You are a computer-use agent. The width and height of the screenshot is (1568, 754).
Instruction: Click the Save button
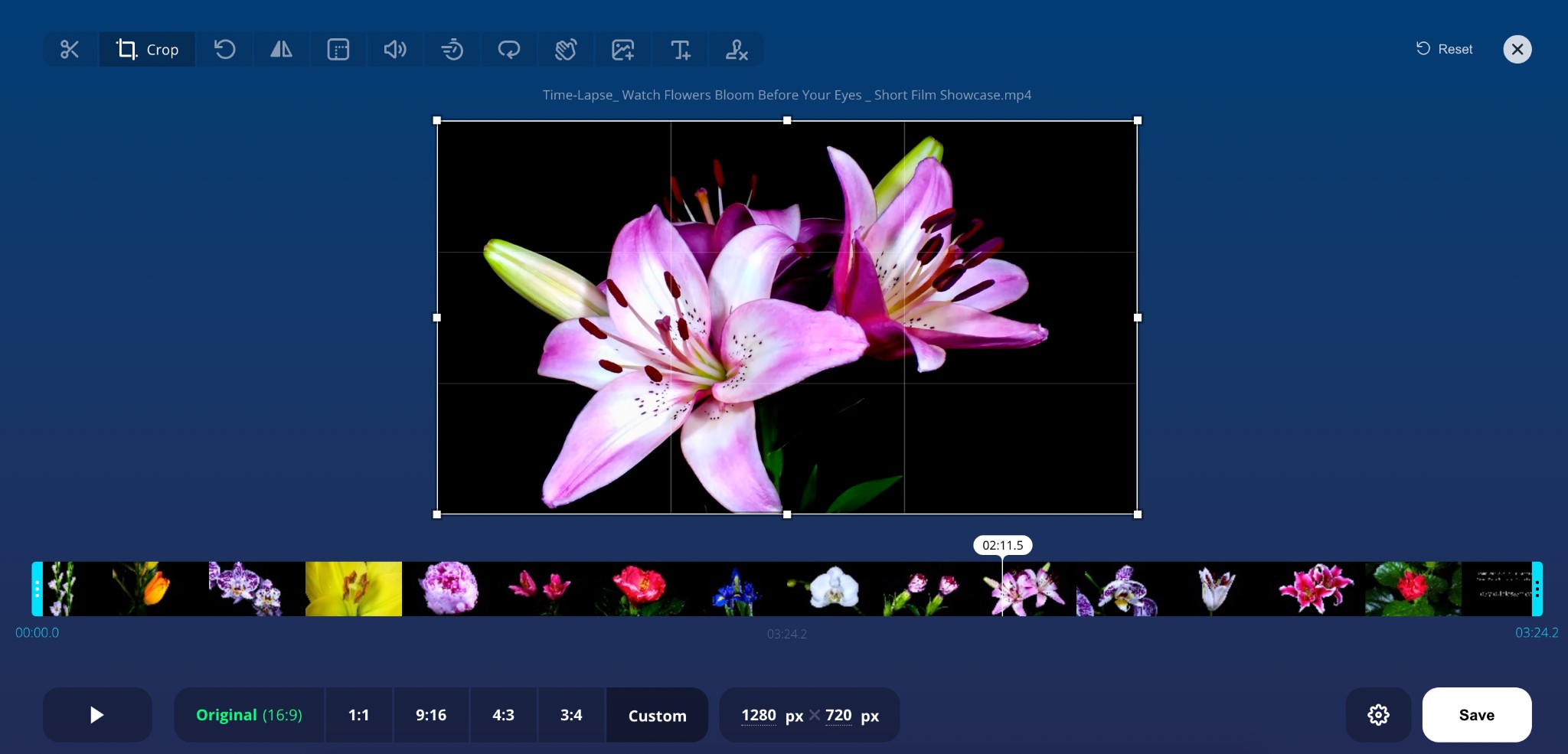[x=1475, y=714]
